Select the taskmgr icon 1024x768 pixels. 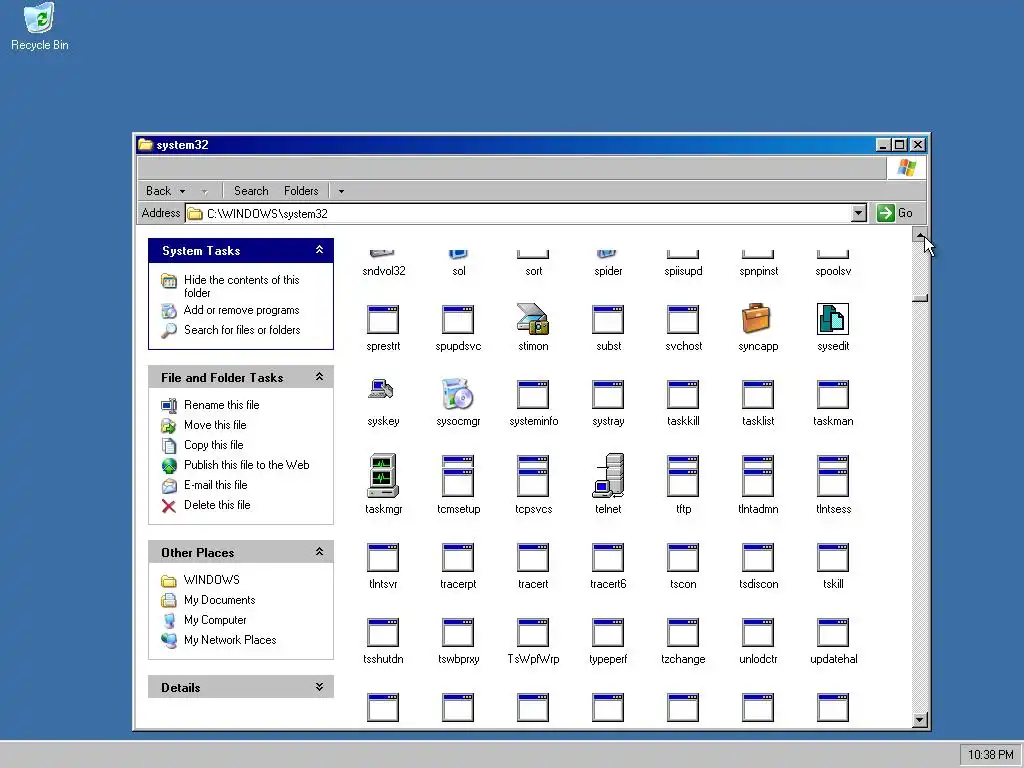(x=383, y=476)
